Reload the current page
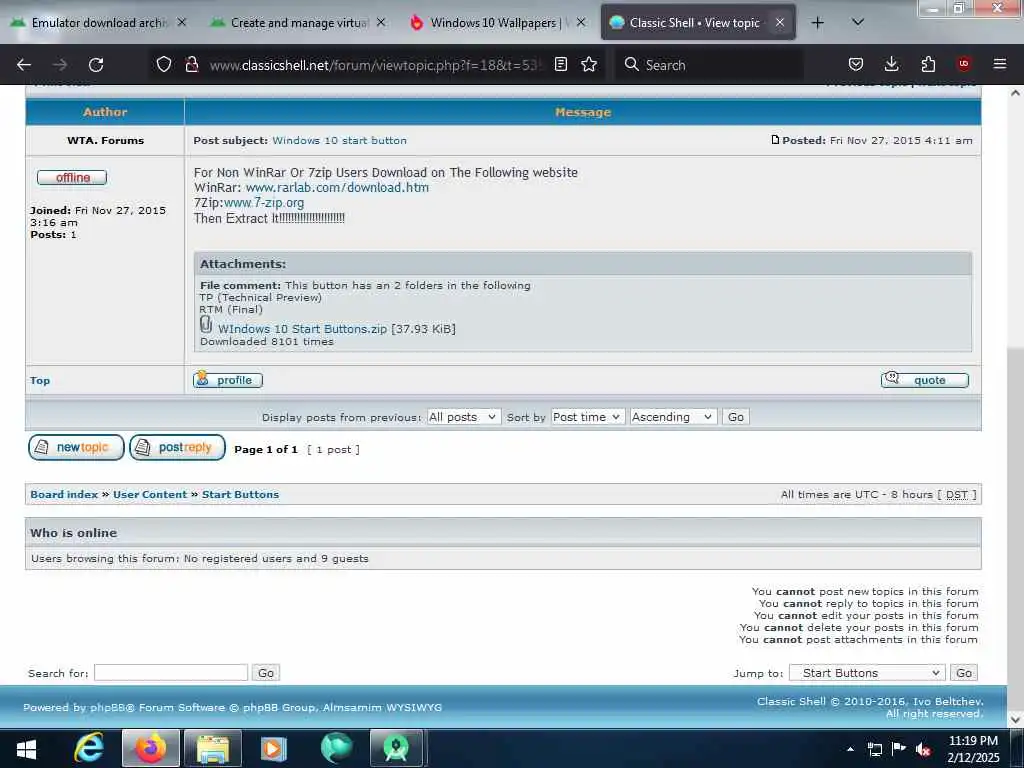The image size is (1024, 768). (96, 65)
